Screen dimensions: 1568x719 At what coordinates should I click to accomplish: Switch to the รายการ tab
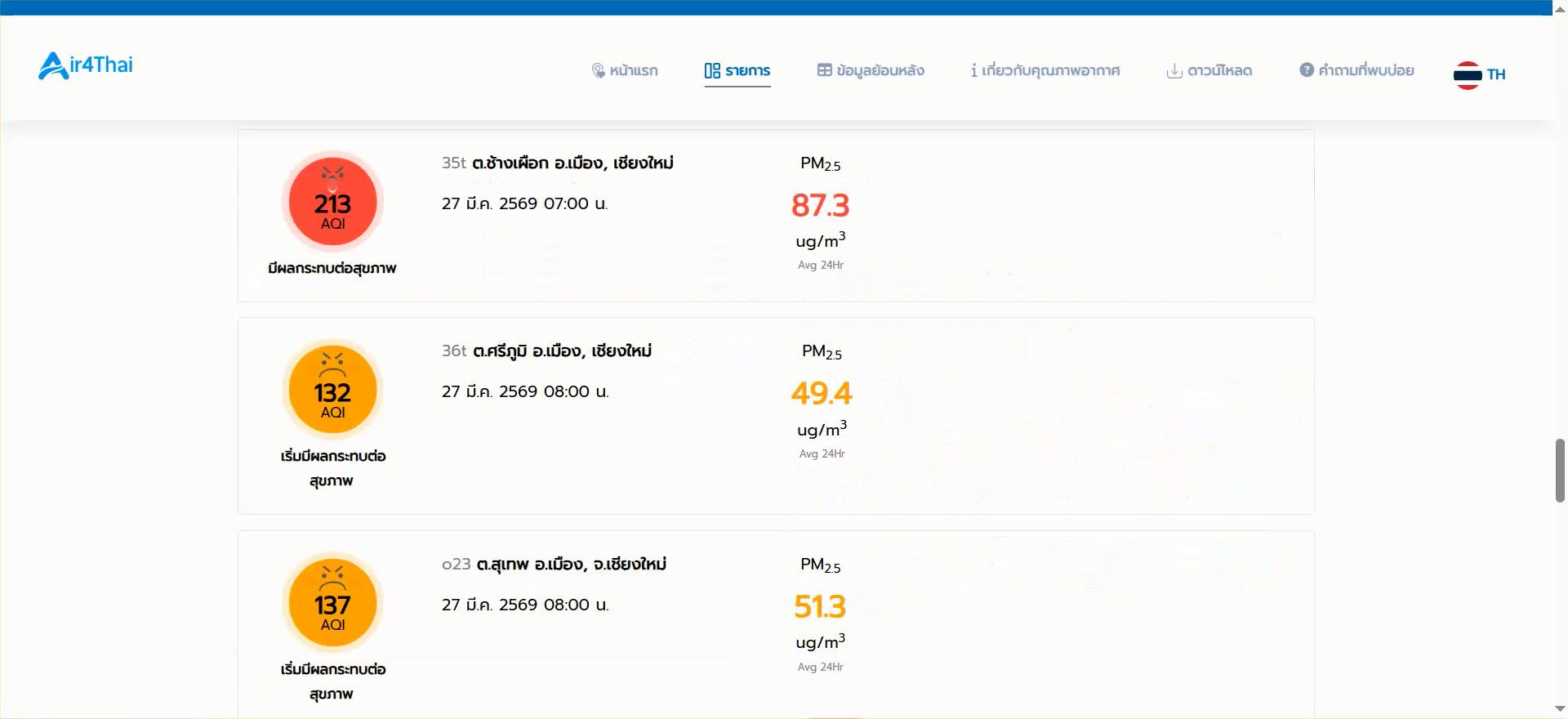pyautogui.click(x=747, y=71)
